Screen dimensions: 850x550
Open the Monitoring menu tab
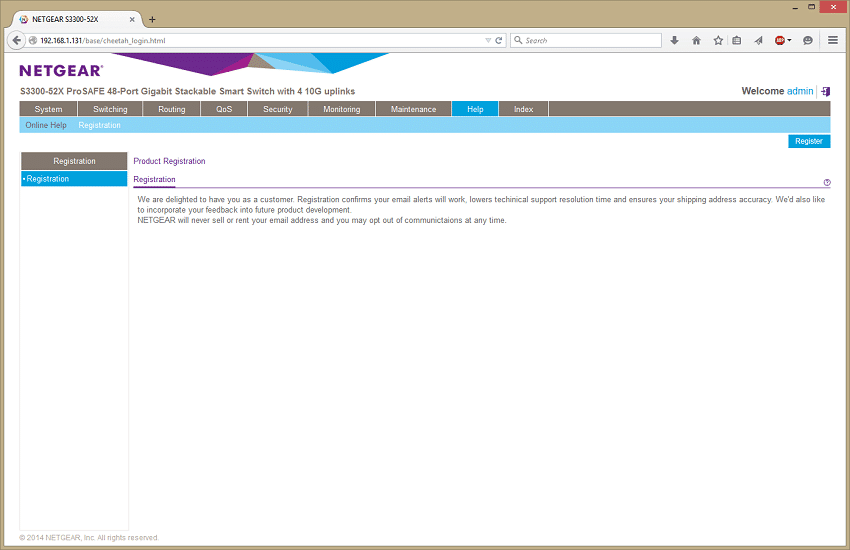pyautogui.click(x=342, y=109)
